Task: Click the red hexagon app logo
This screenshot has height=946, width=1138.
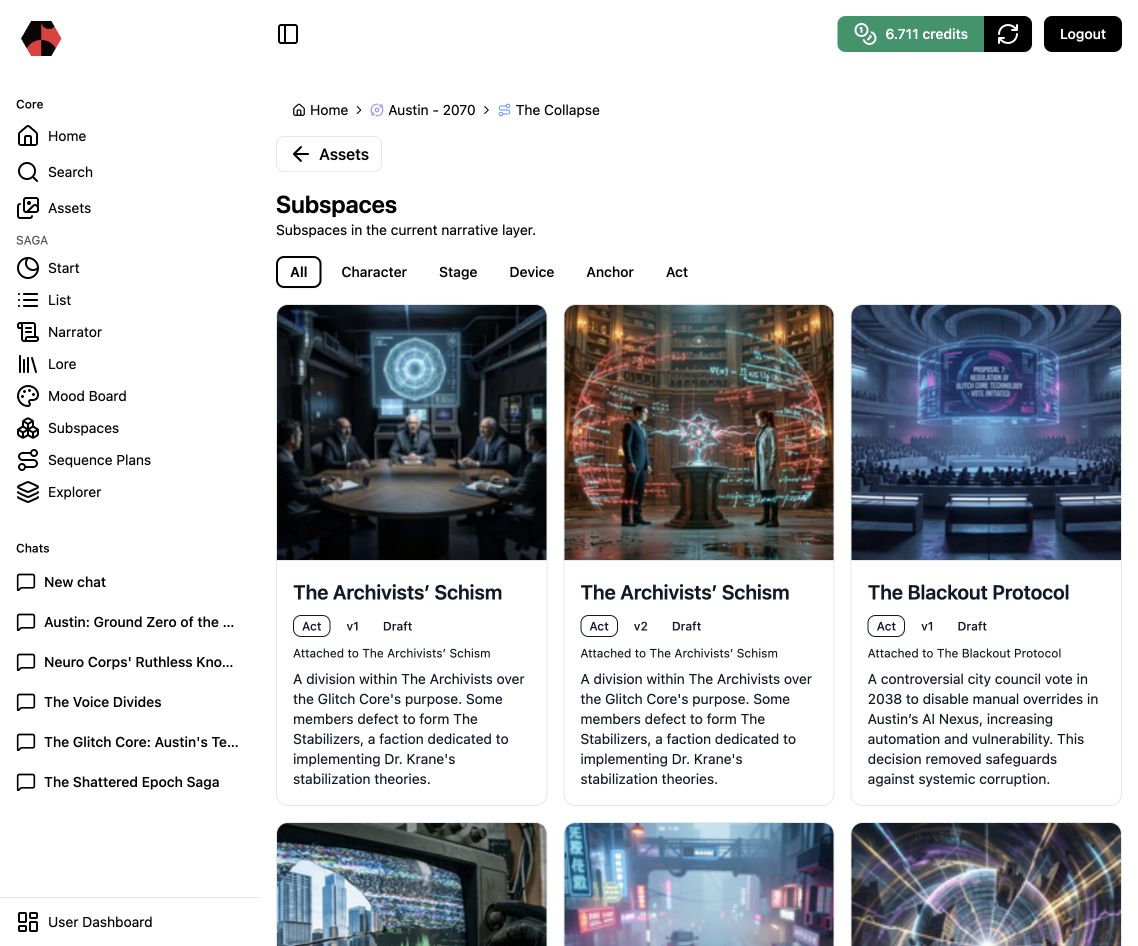Action: pos(41,38)
